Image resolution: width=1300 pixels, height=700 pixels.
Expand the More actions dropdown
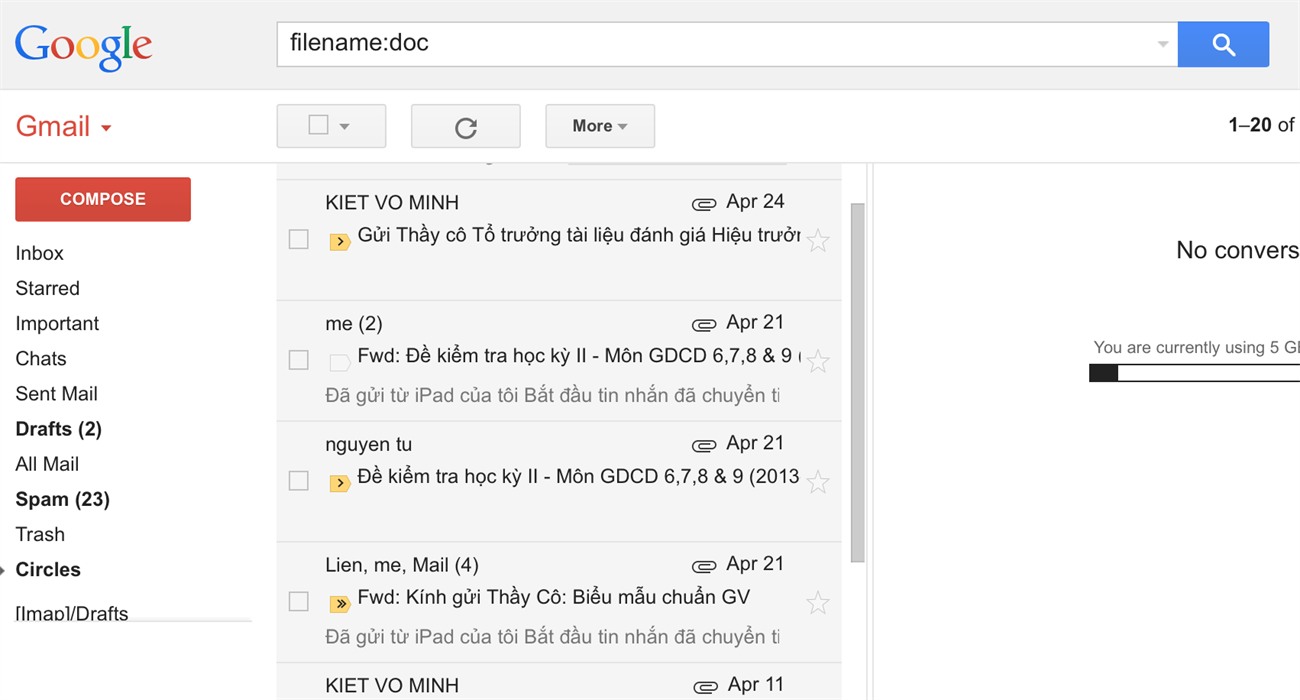point(600,126)
